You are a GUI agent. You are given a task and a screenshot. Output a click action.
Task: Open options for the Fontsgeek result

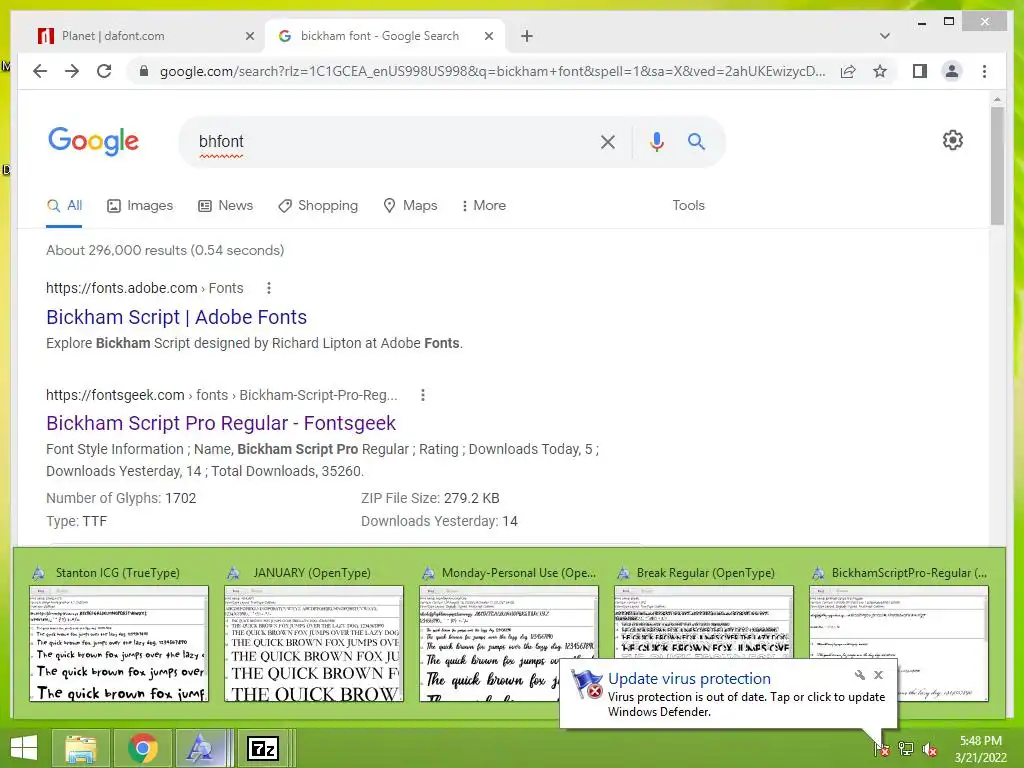click(423, 395)
